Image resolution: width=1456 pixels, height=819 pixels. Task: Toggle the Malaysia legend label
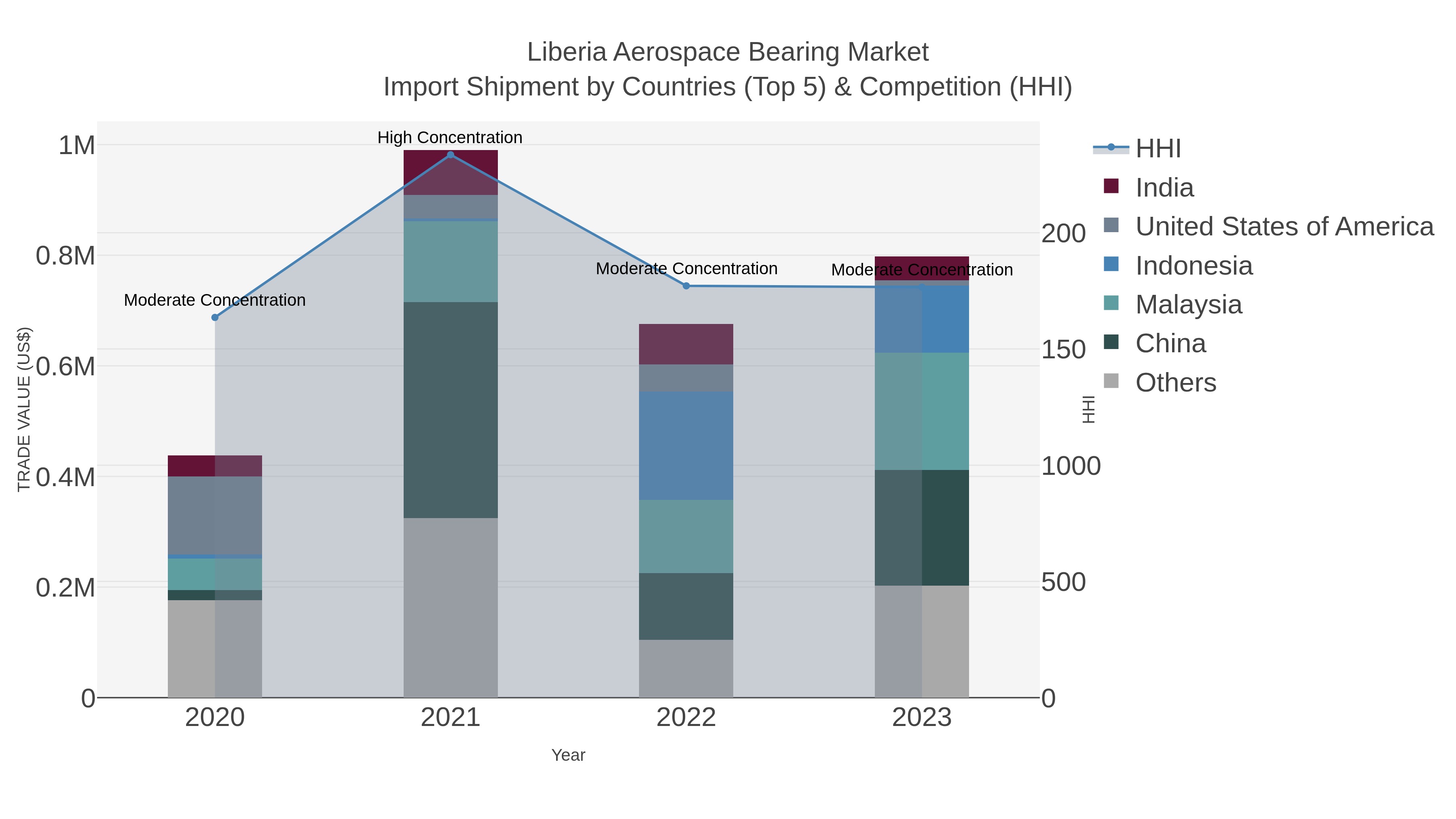tap(1189, 305)
